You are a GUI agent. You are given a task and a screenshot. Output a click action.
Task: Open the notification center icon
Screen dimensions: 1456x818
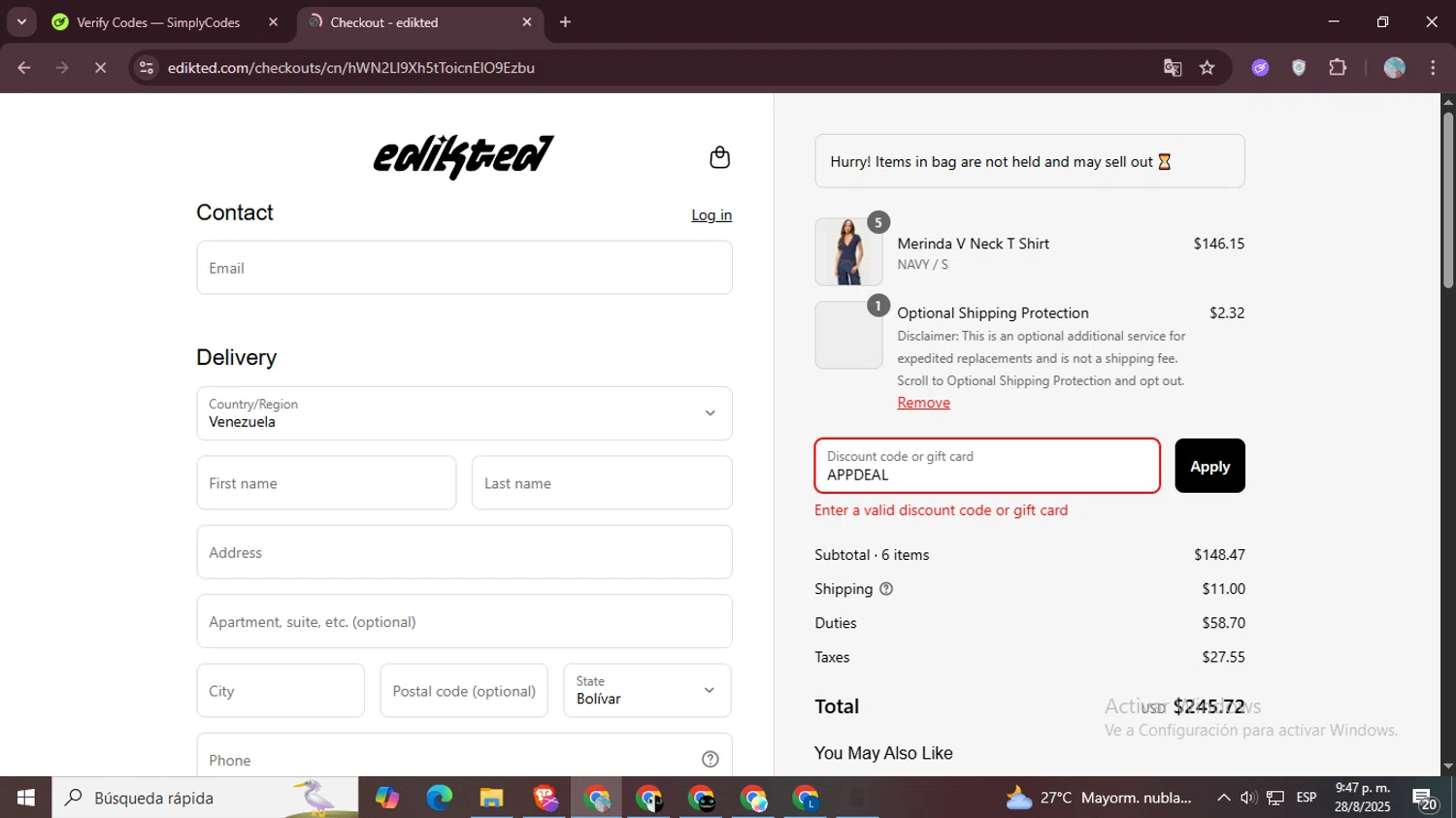click(1425, 799)
